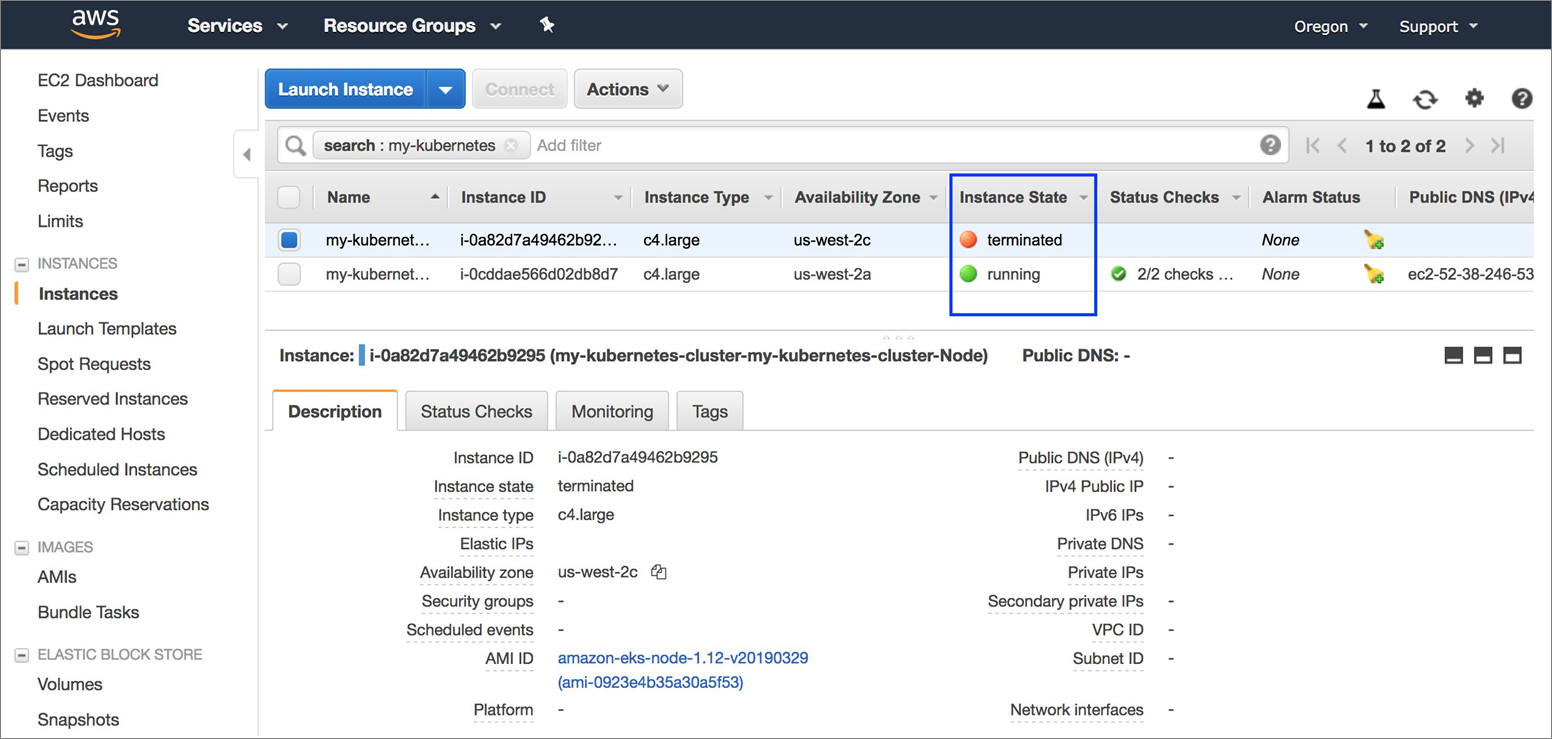Refresh the instance list

pyautogui.click(x=1425, y=99)
